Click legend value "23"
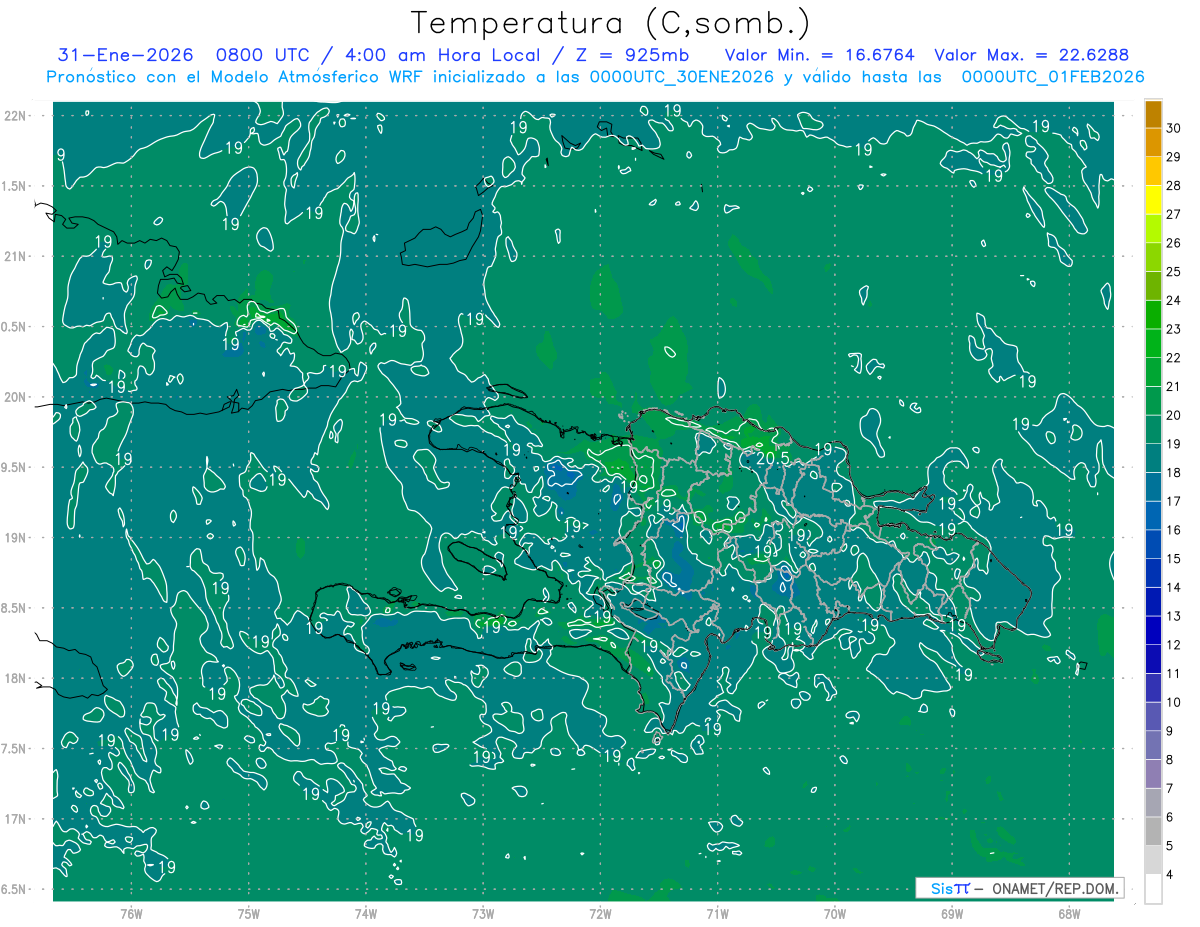The height and width of the screenshot is (927, 1200). [1174, 329]
